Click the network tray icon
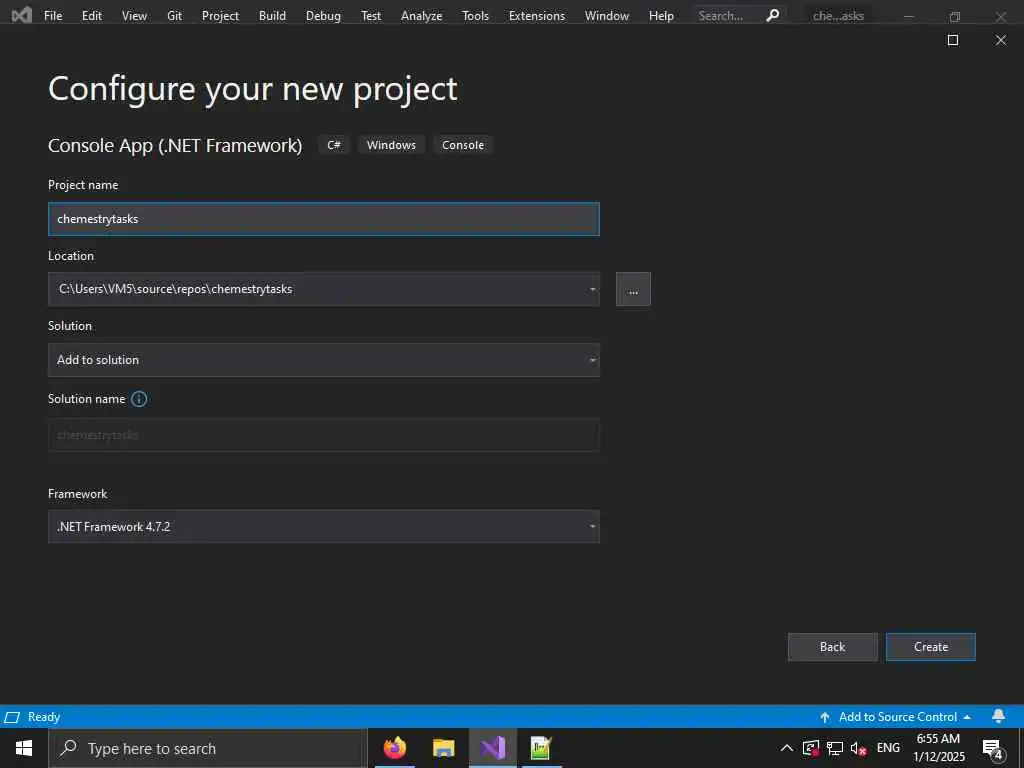This screenshot has width=1024, height=768. point(835,748)
